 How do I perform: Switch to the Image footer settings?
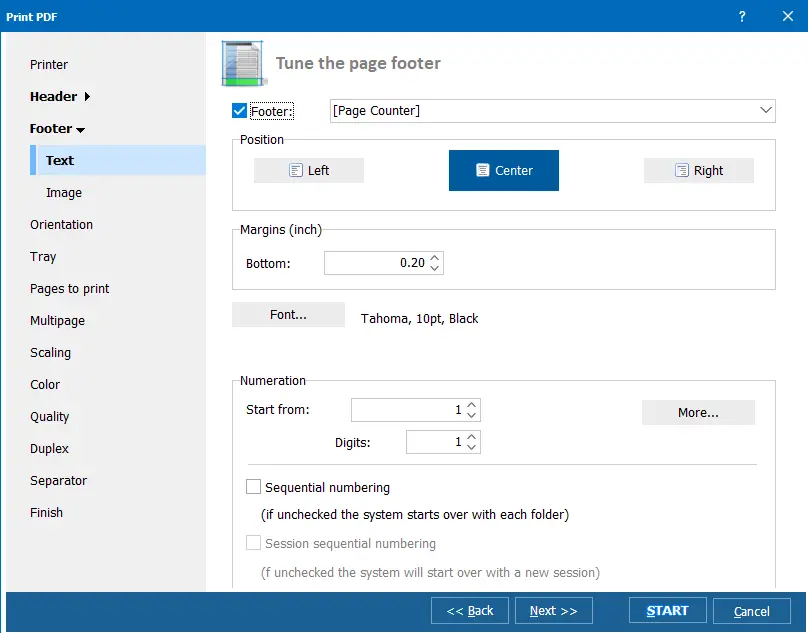(x=63, y=192)
